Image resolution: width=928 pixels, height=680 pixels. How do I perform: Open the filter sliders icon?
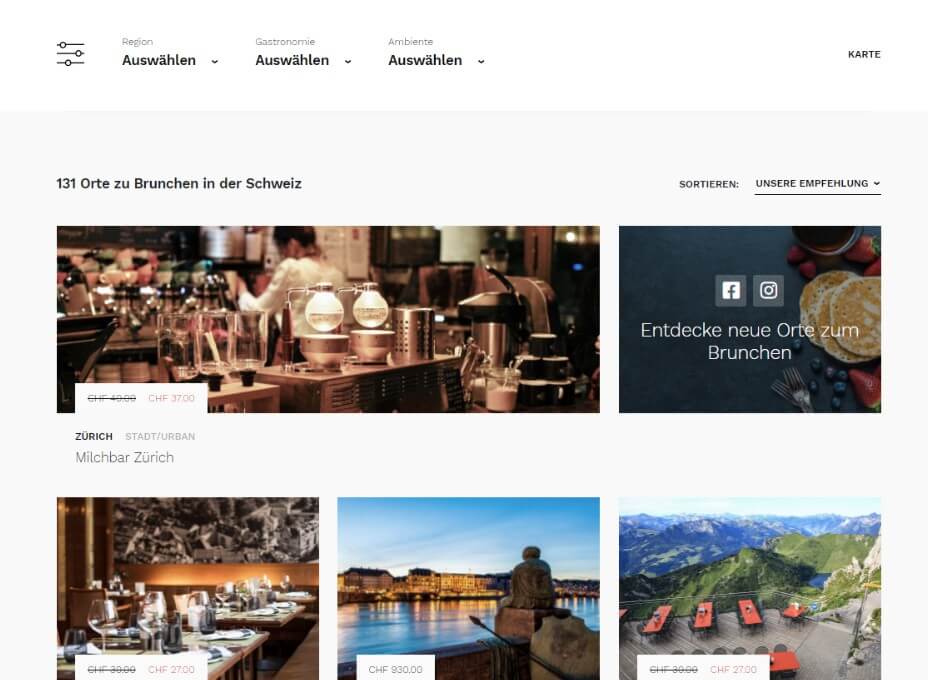(x=70, y=54)
